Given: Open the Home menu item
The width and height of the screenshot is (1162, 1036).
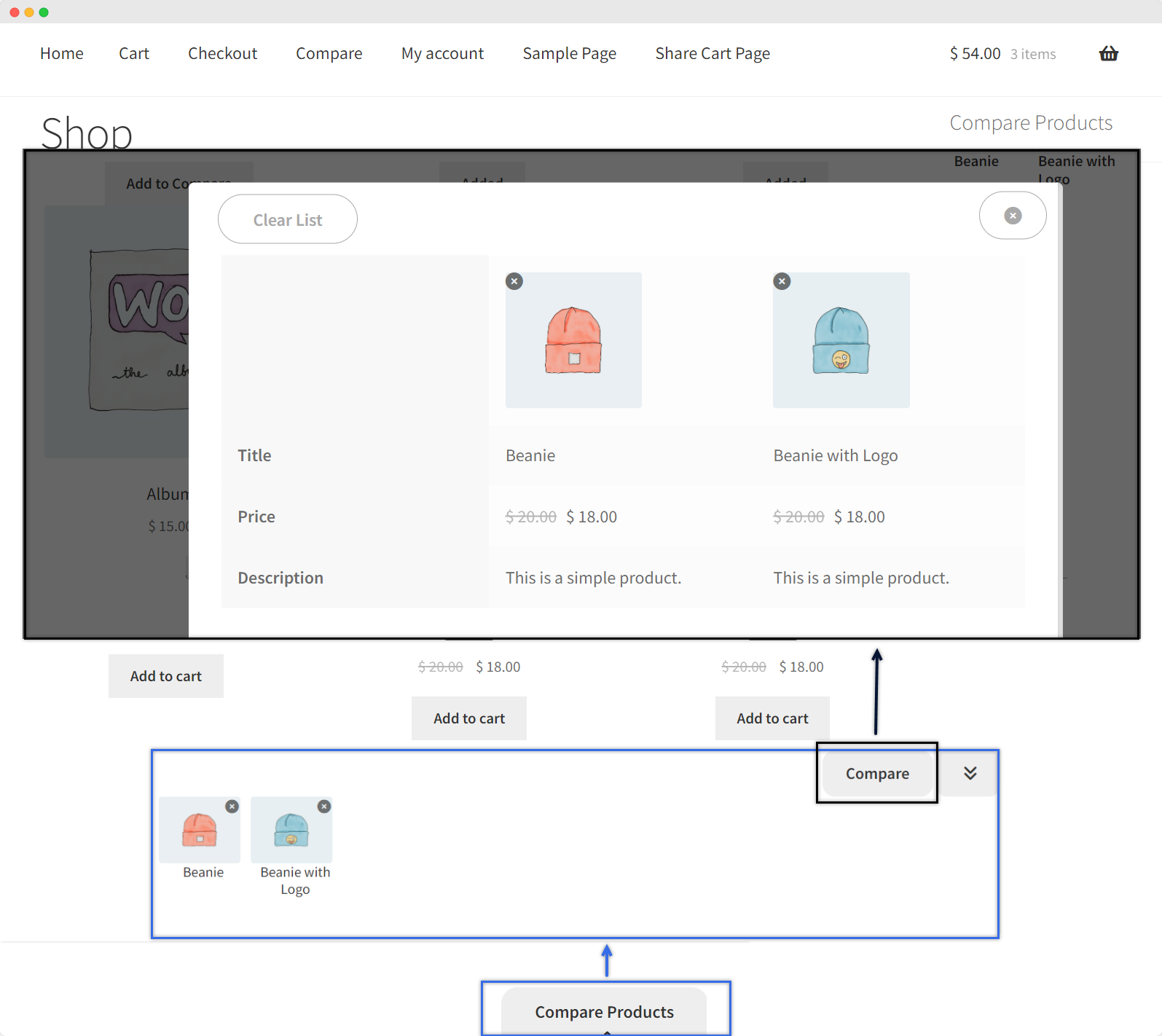Looking at the screenshot, I should click(x=62, y=53).
